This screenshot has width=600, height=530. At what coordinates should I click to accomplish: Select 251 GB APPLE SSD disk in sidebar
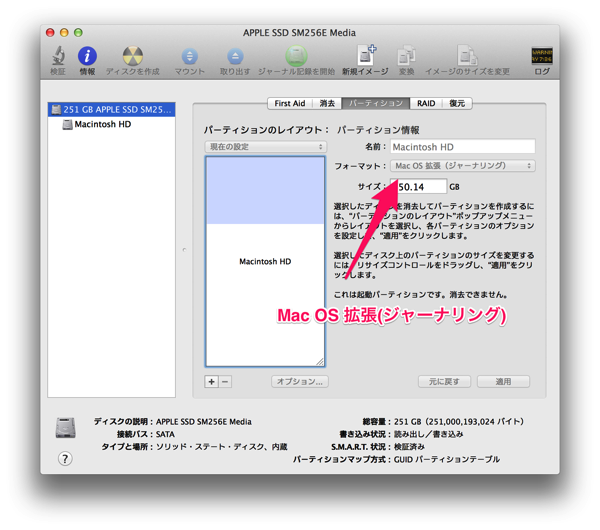(x=111, y=109)
